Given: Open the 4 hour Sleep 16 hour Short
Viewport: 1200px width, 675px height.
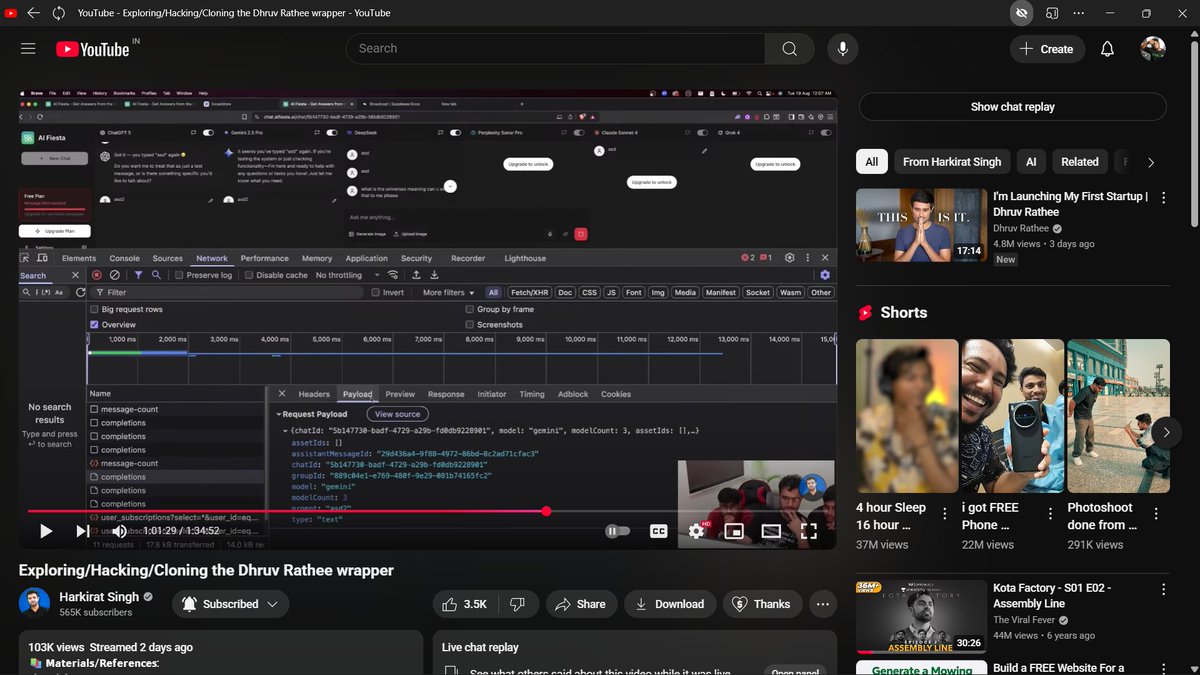Looking at the screenshot, I should 907,415.
